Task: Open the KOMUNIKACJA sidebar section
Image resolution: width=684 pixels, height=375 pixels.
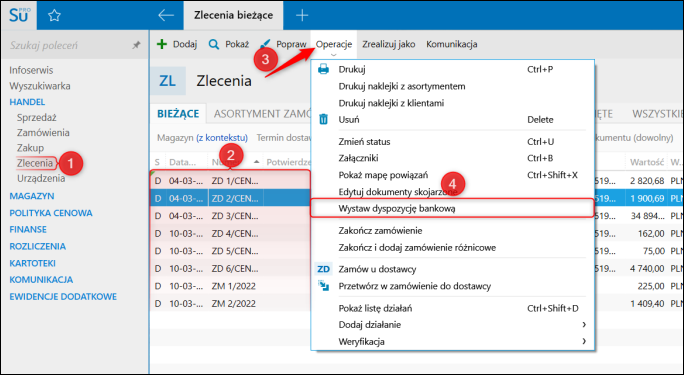Action: (x=41, y=280)
